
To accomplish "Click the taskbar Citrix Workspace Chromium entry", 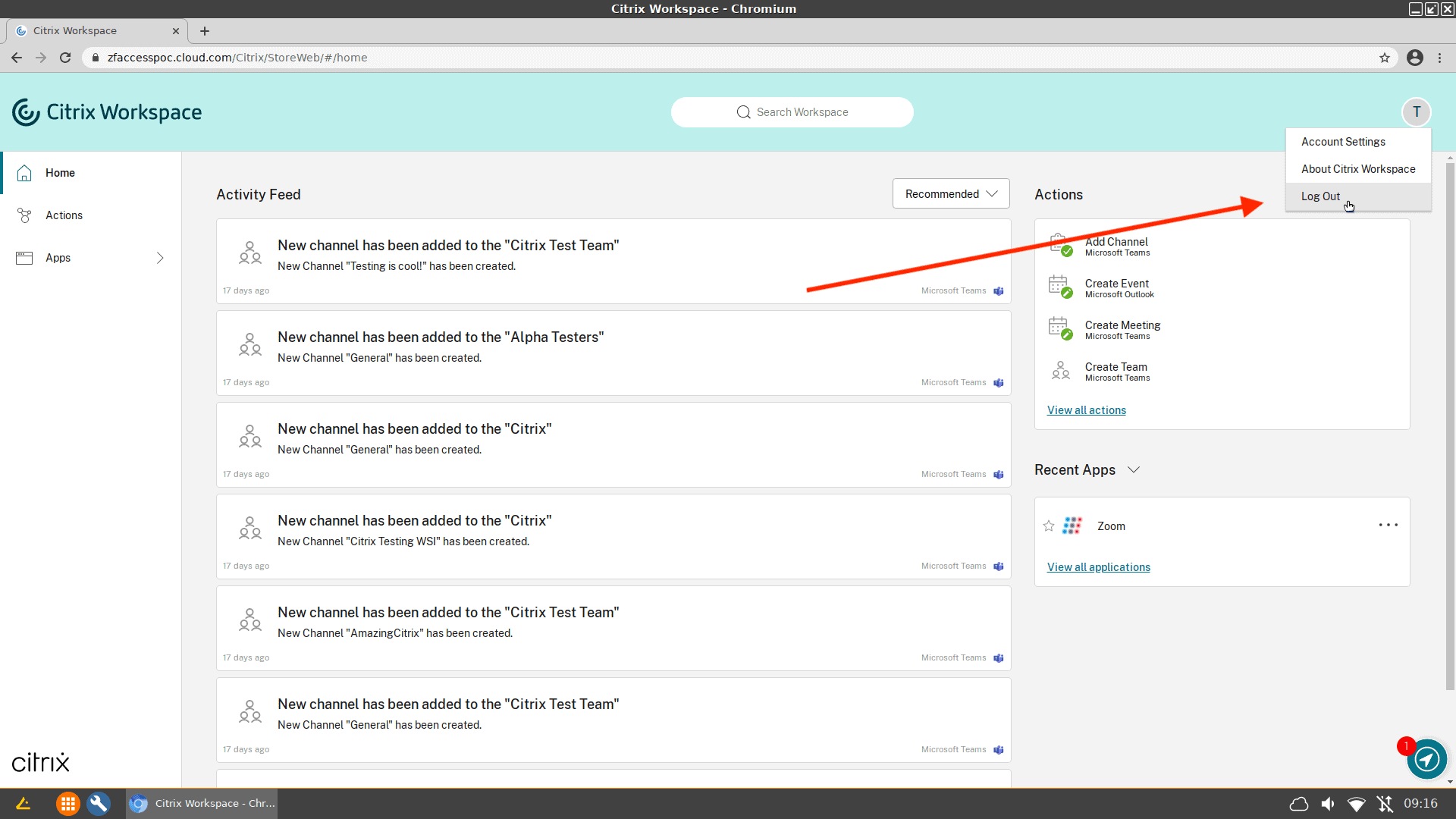I will [x=202, y=803].
